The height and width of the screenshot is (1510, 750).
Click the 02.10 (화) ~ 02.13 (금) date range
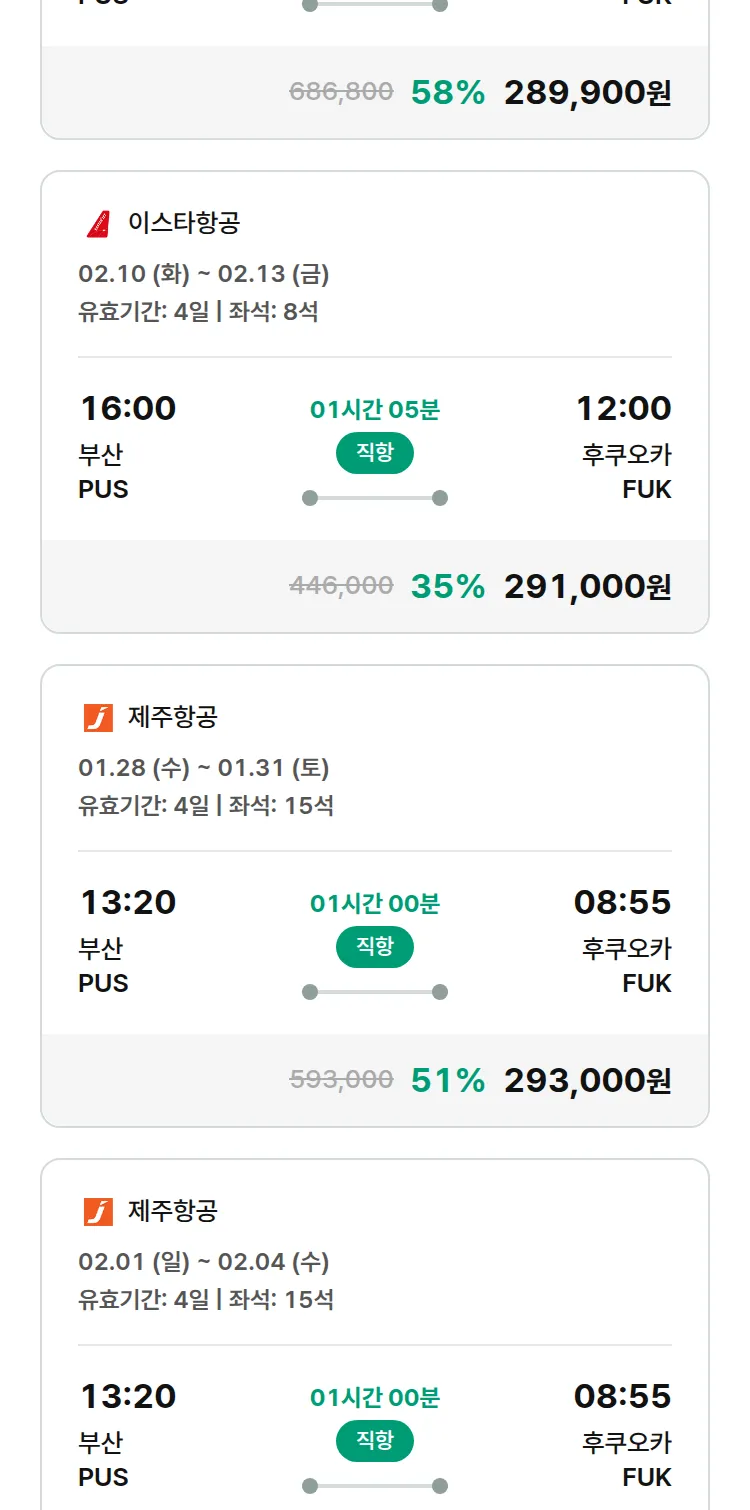coord(204,273)
